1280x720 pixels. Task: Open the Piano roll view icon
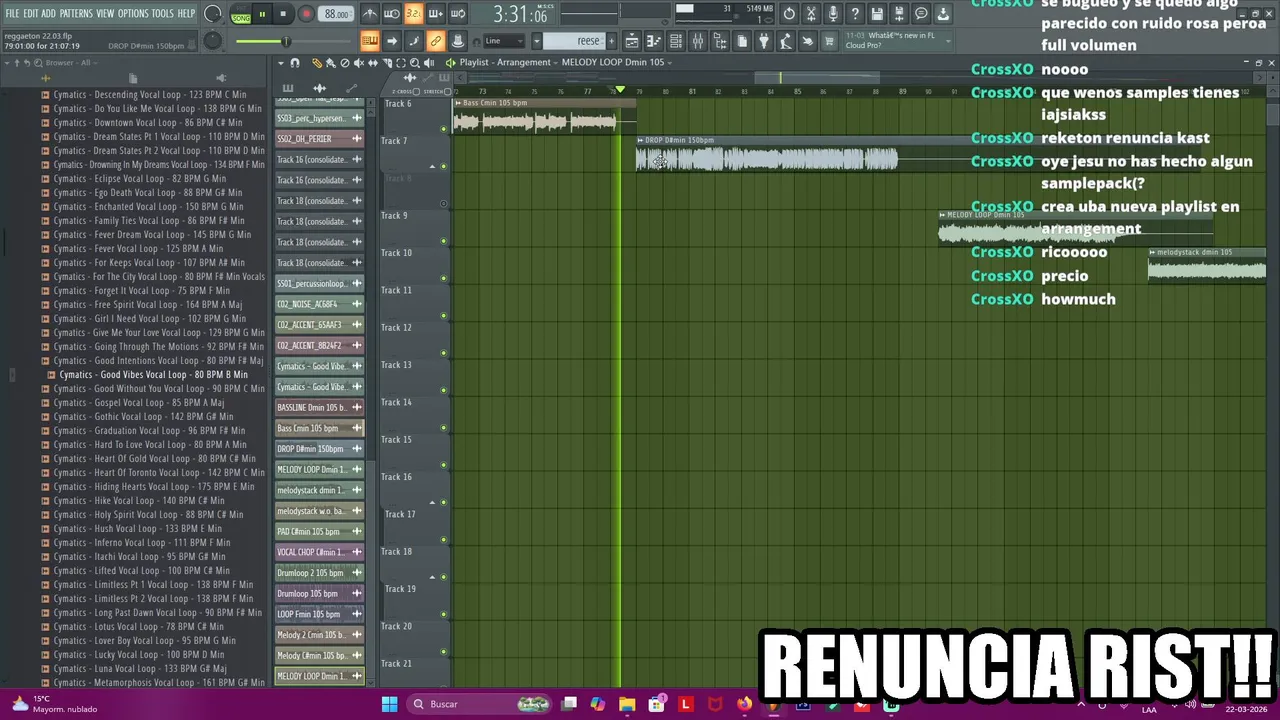(654, 41)
